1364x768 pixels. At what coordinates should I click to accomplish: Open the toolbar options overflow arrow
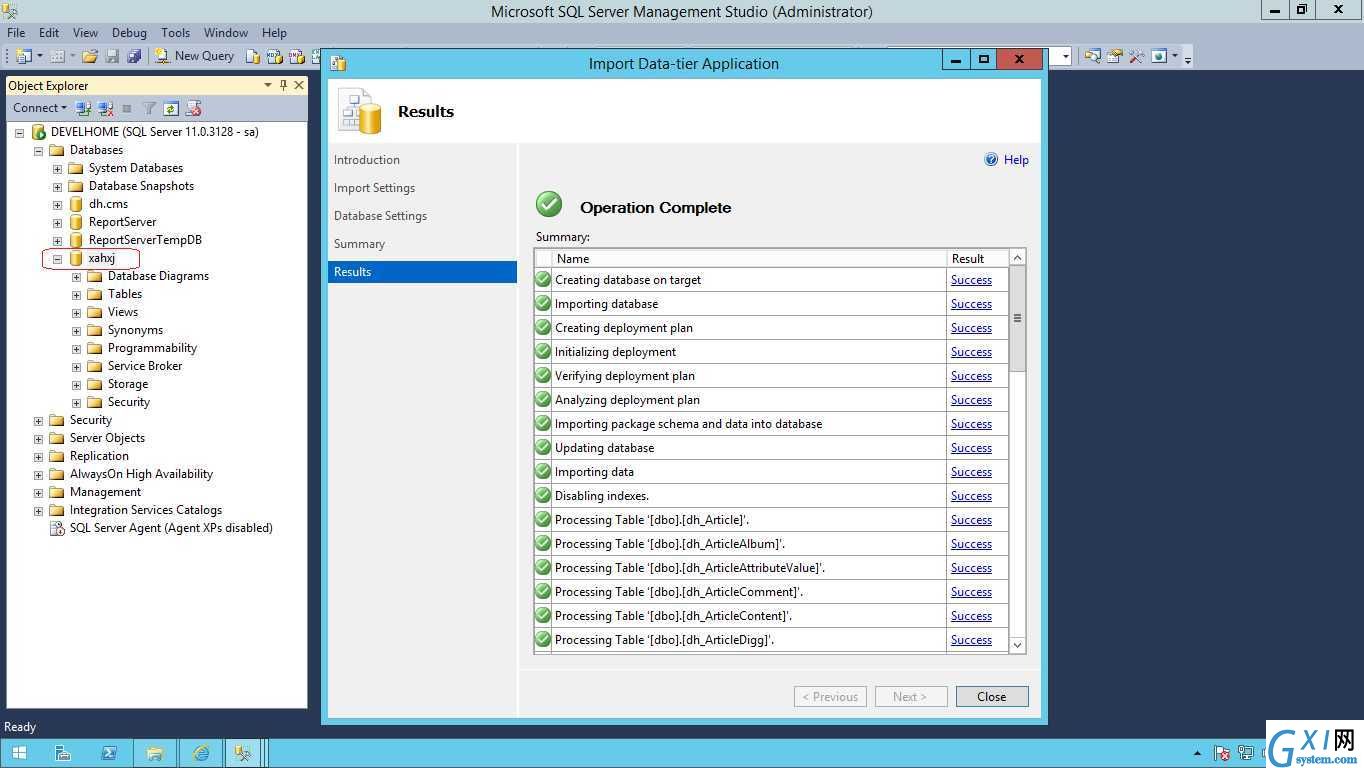coord(1188,60)
